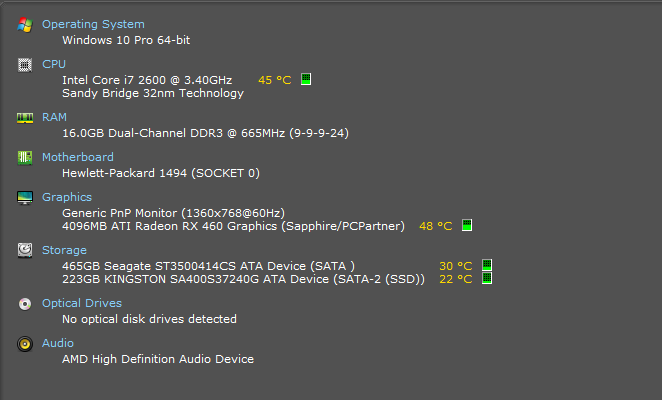Click the Windows logo Operating System icon
This screenshot has width=662, height=400.
pos(25,24)
